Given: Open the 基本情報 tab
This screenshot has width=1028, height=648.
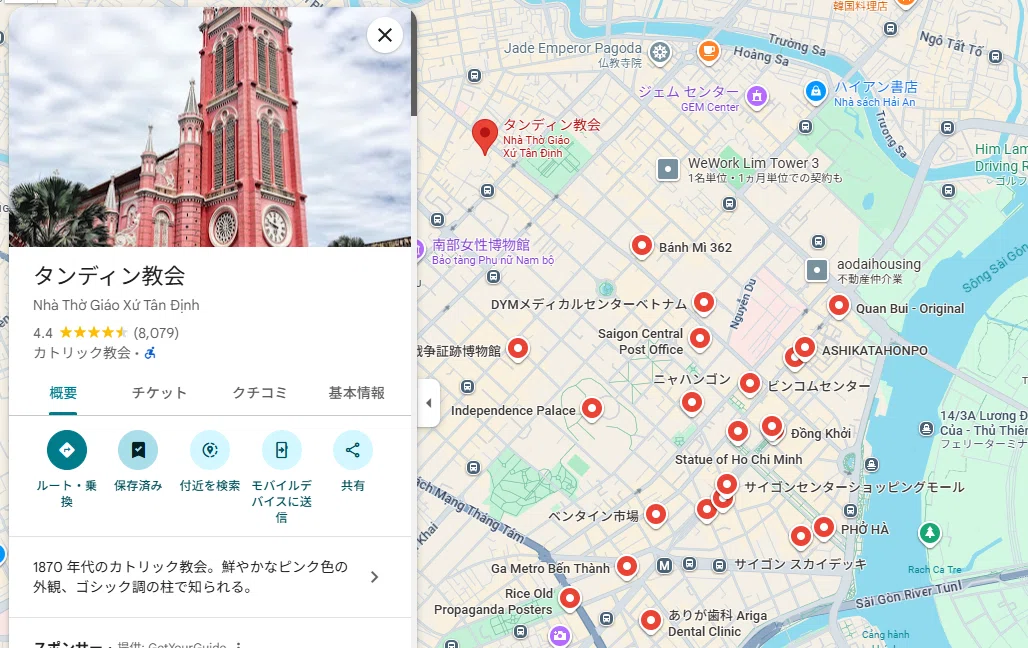Looking at the screenshot, I should click(x=357, y=393).
